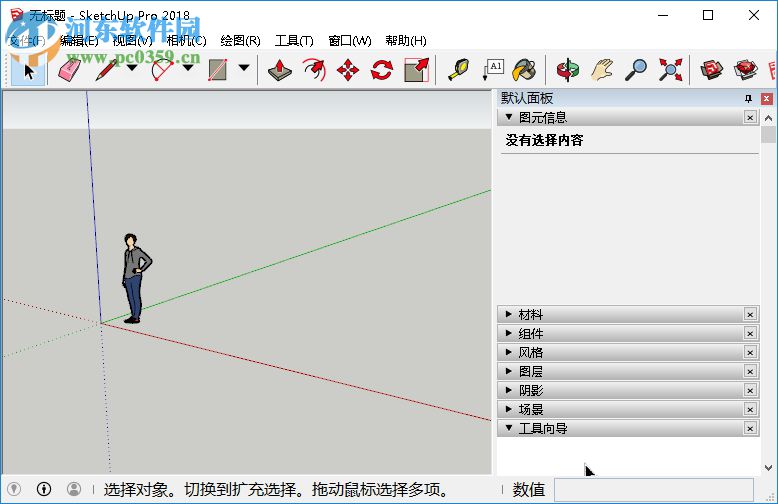Click the tray scrollbar down arrow
The width and height of the screenshot is (778, 504).
(x=768, y=467)
